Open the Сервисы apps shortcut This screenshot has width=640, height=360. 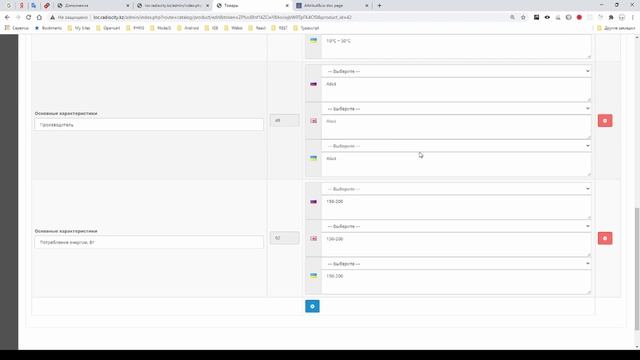(17, 28)
